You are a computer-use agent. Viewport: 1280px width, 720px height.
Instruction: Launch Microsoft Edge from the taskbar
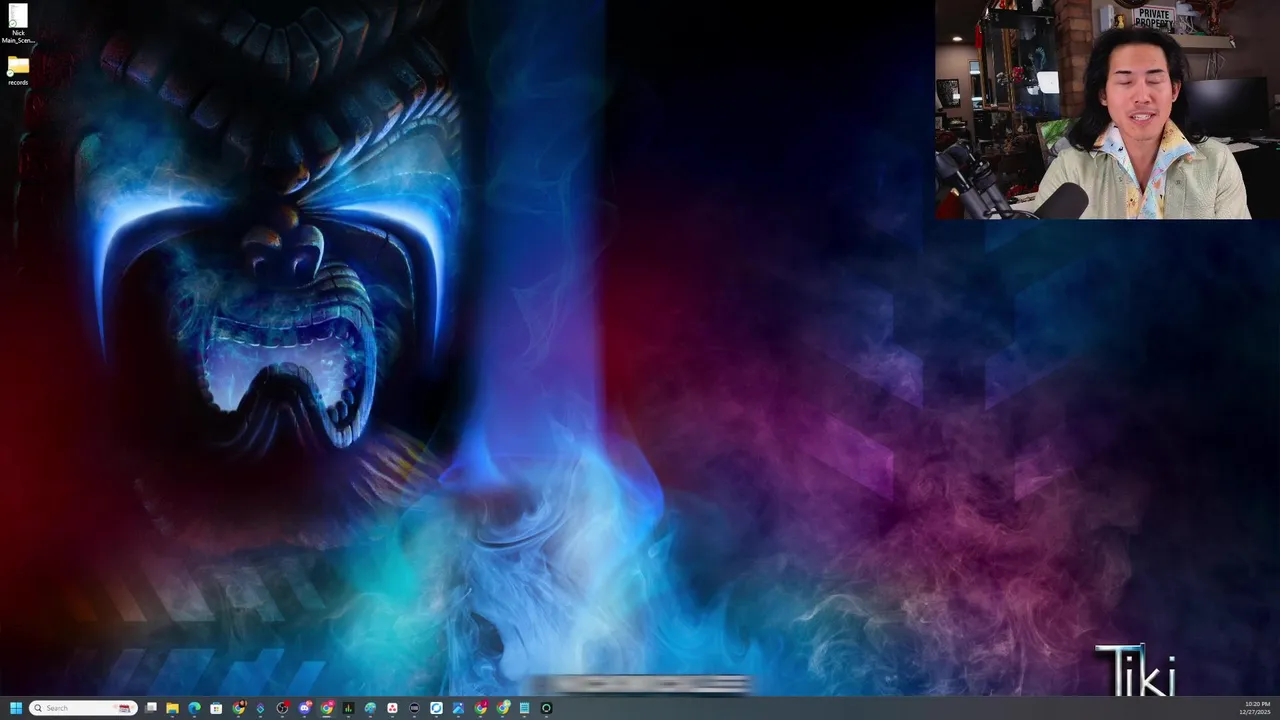coord(194,708)
